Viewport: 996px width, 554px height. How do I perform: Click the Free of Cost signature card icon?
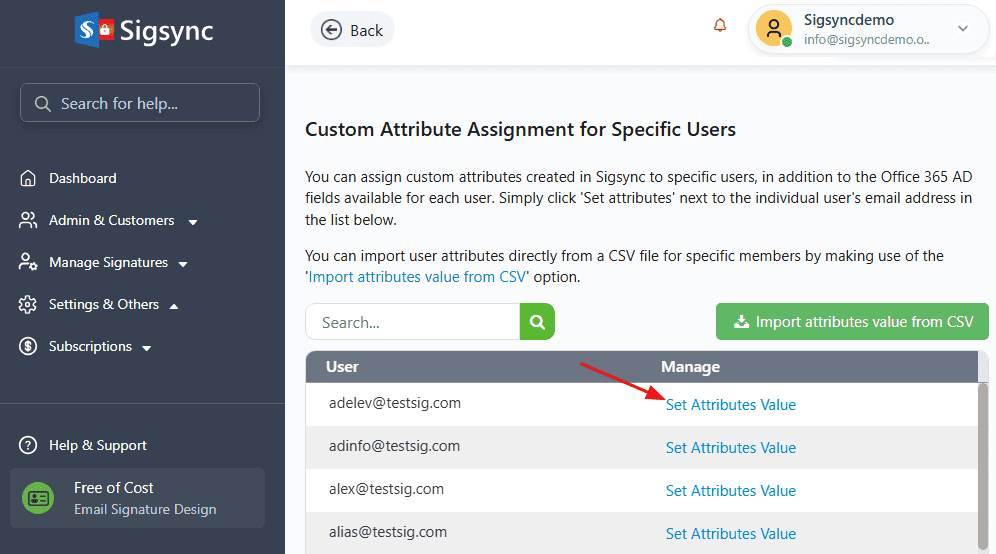click(x=39, y=497)
